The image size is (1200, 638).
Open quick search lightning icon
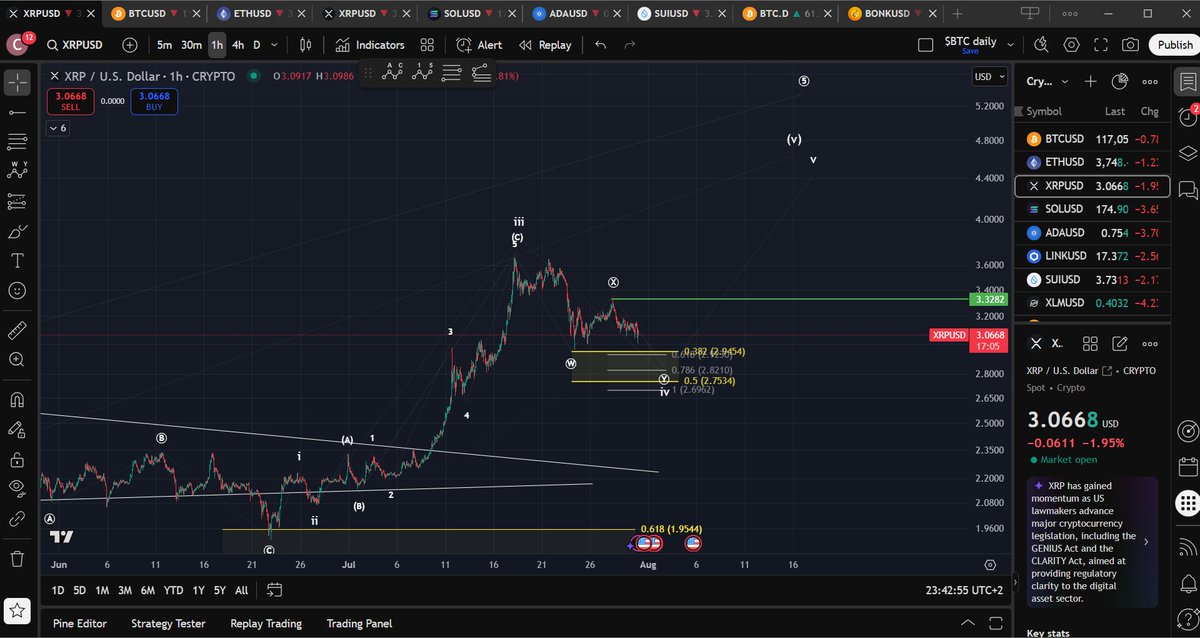(x=1041, y=45)
